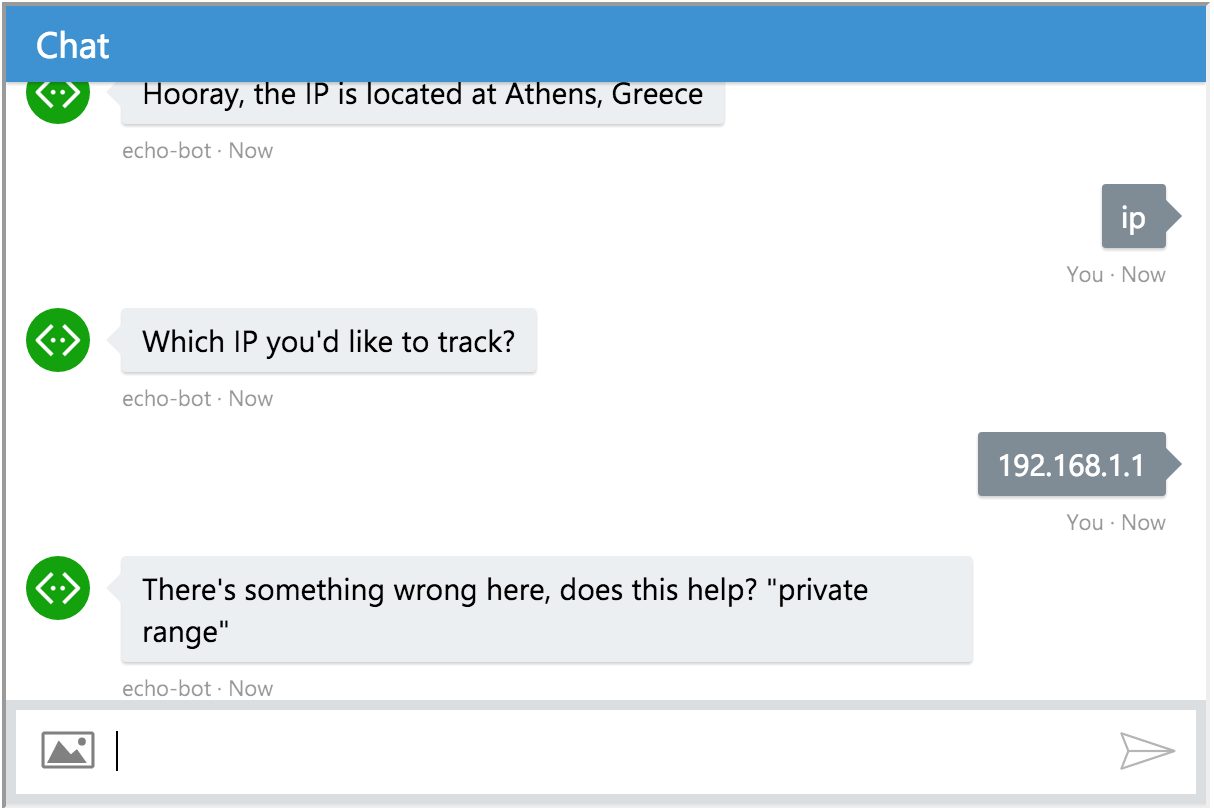1214x808 pixels.
Task: Click "You · Now" under the "ip" message
Action: point(1115,275)
